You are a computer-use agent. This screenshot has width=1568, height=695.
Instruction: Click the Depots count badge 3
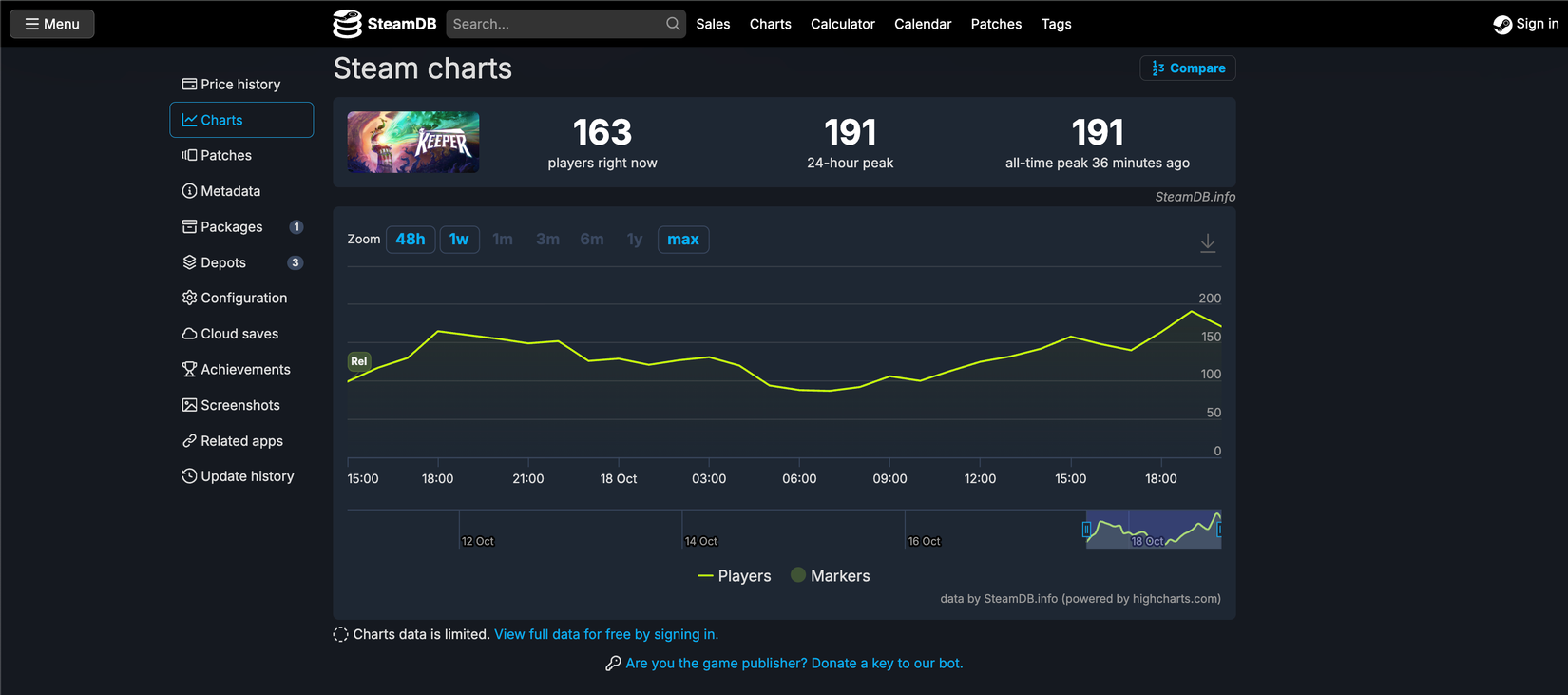coord(296,262)
